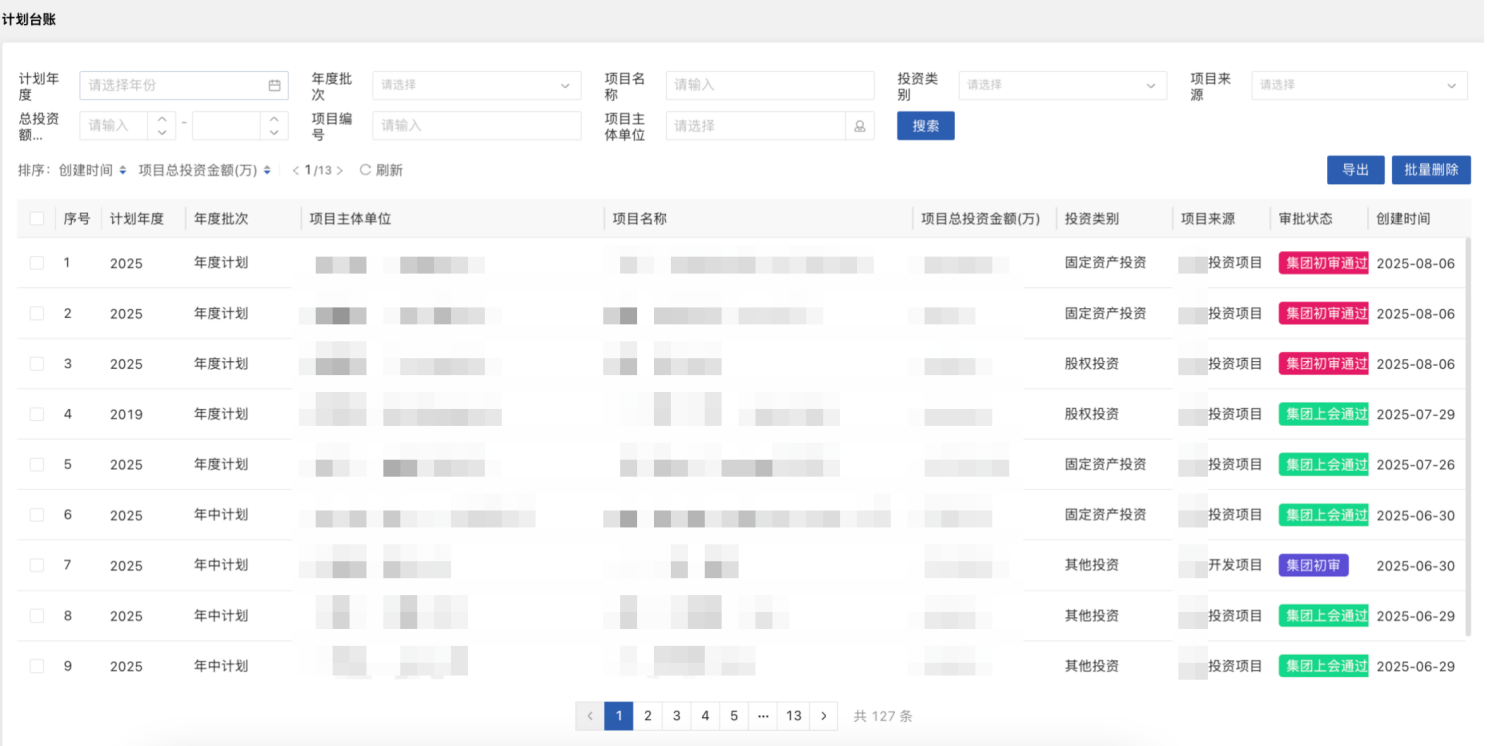1487x746 pixels.
Task: Check the checkbox for row 1
Action: tap(37, 263)
